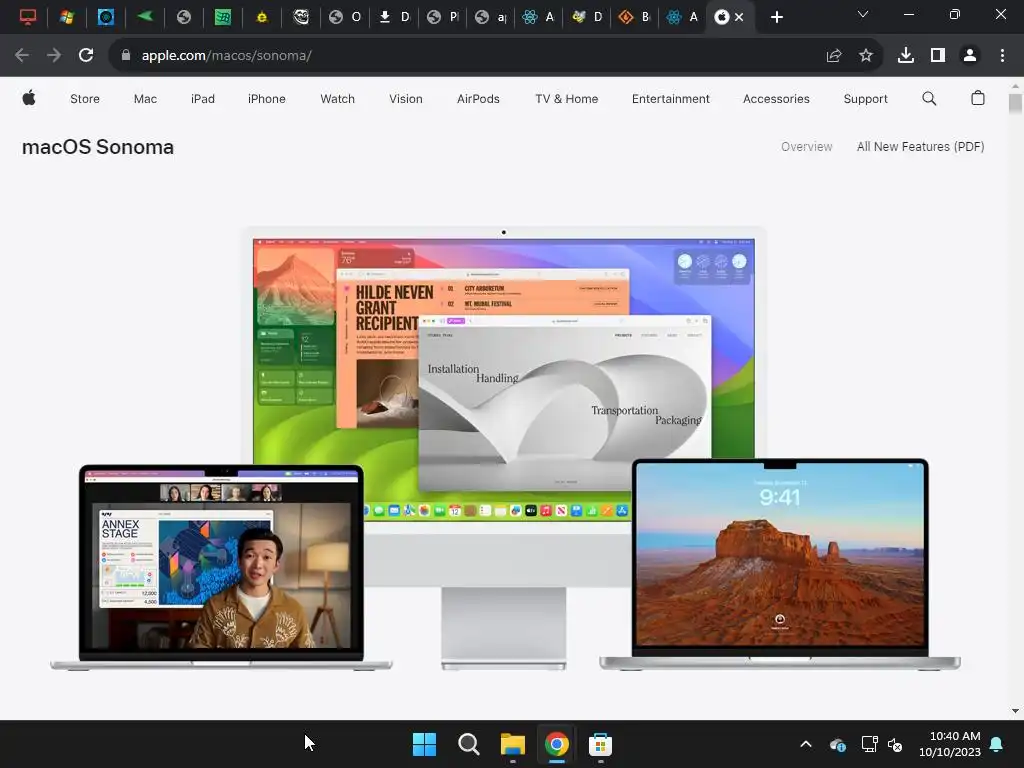Share this page via the share icon
The height and width of the screenshot is (768, 1024).
point(833,56)
